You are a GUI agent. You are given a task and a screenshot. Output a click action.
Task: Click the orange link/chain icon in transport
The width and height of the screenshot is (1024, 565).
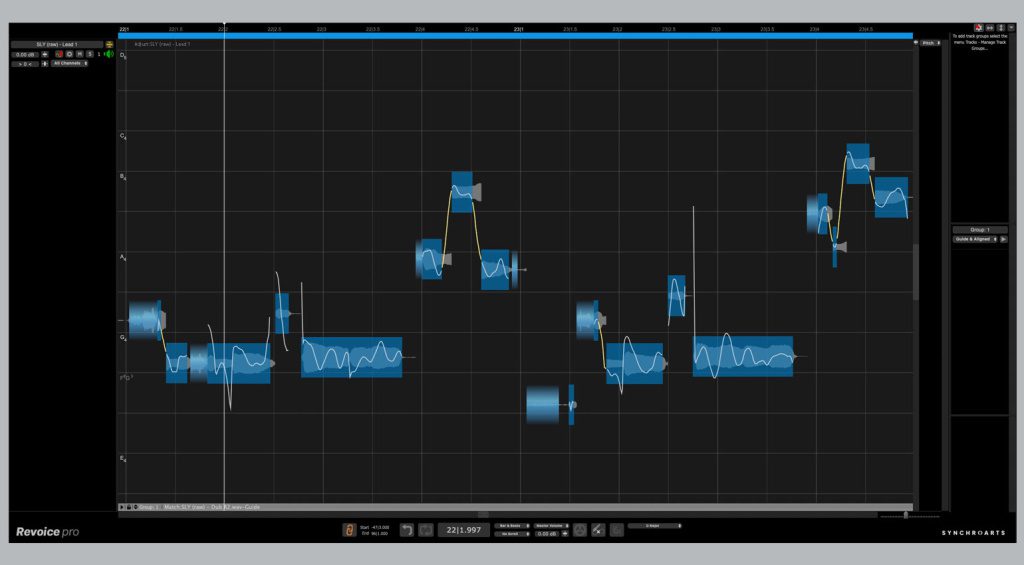tap(349, 530)
